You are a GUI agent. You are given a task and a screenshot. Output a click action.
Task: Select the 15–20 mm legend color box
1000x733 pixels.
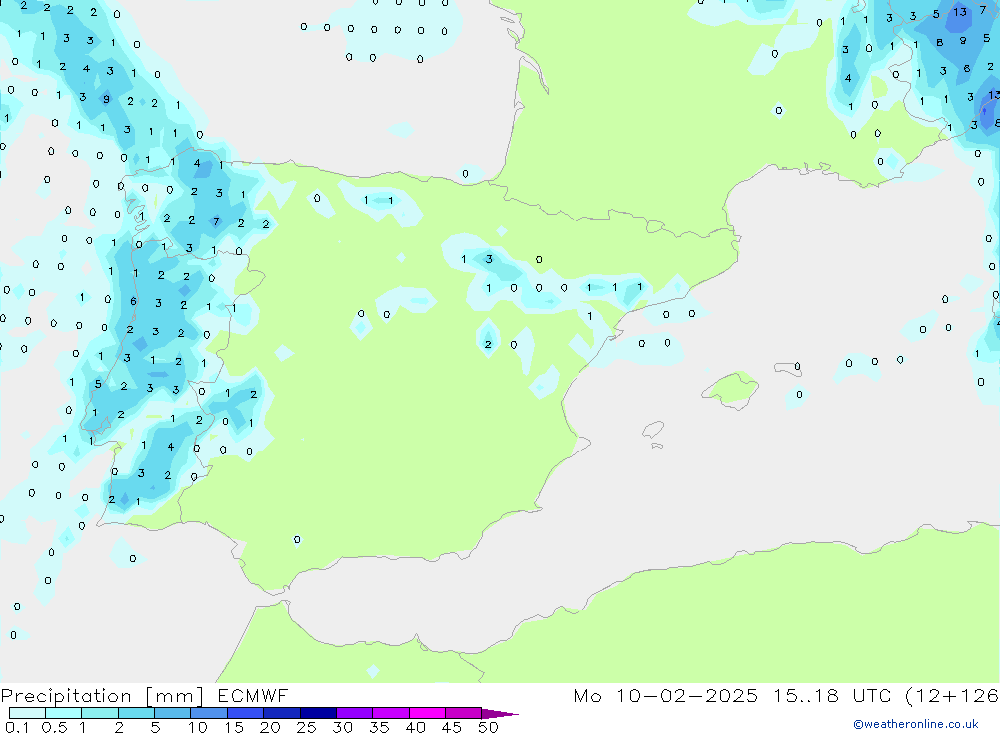246,713
